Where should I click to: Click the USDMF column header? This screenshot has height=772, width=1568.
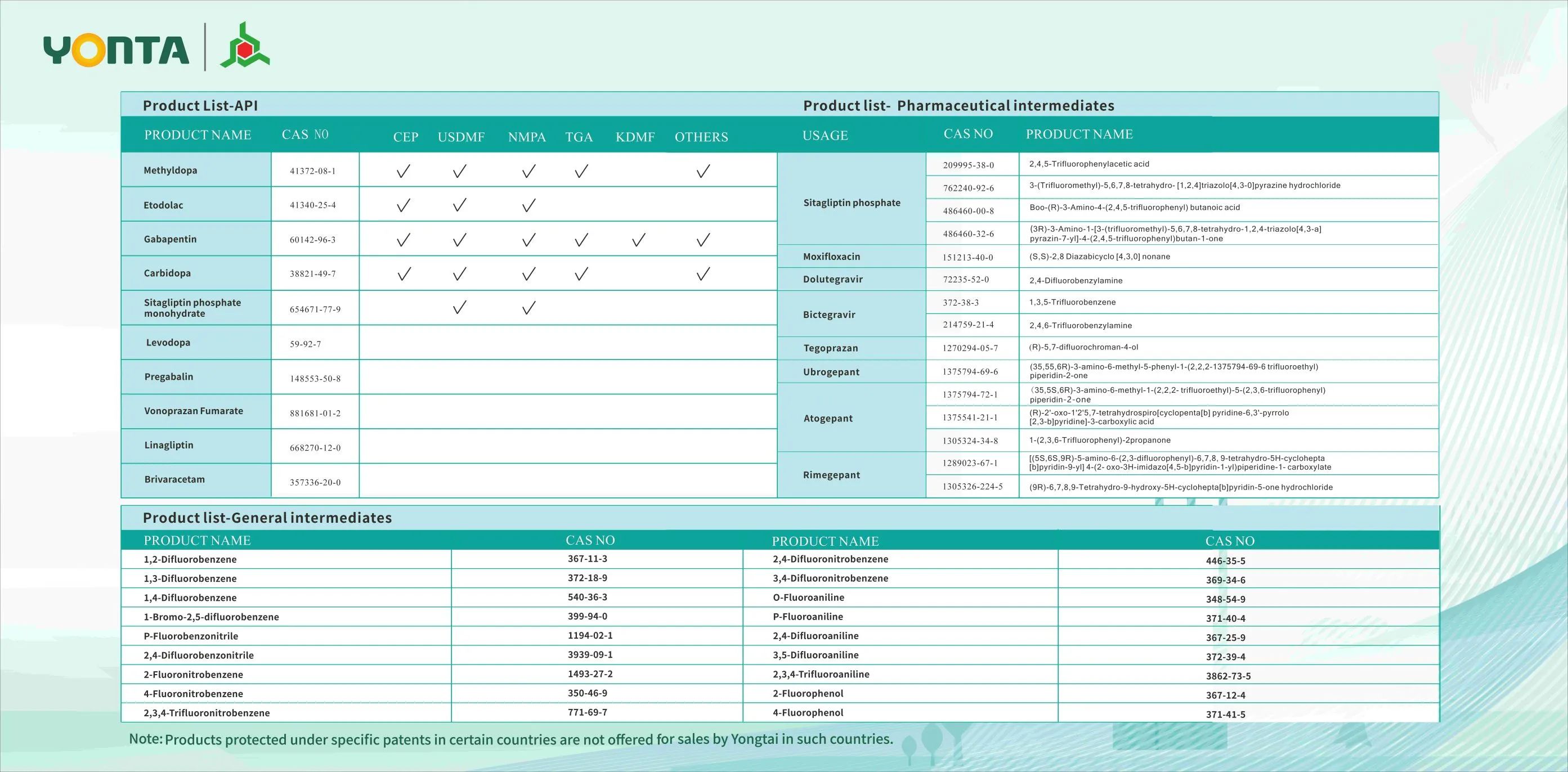click(461, 137)
